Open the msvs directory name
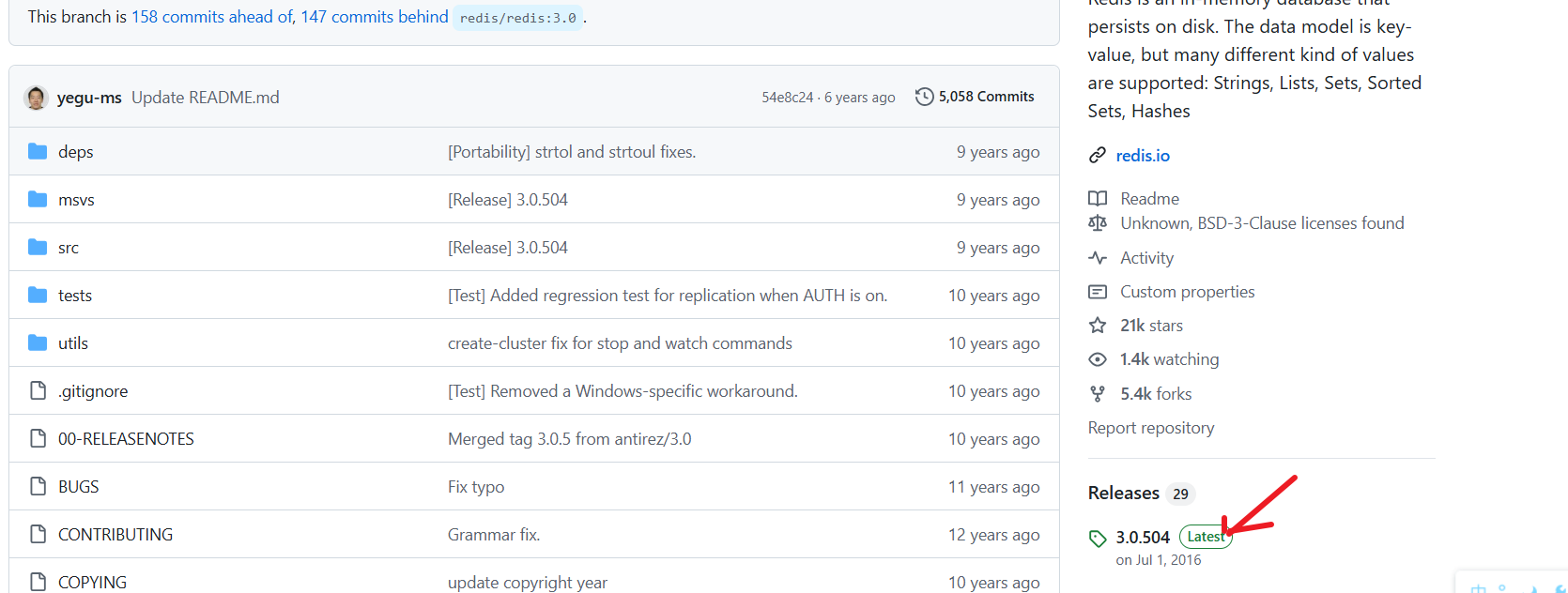The height and width of the screenshot is (593, 1568). click(x=76, y=200)
